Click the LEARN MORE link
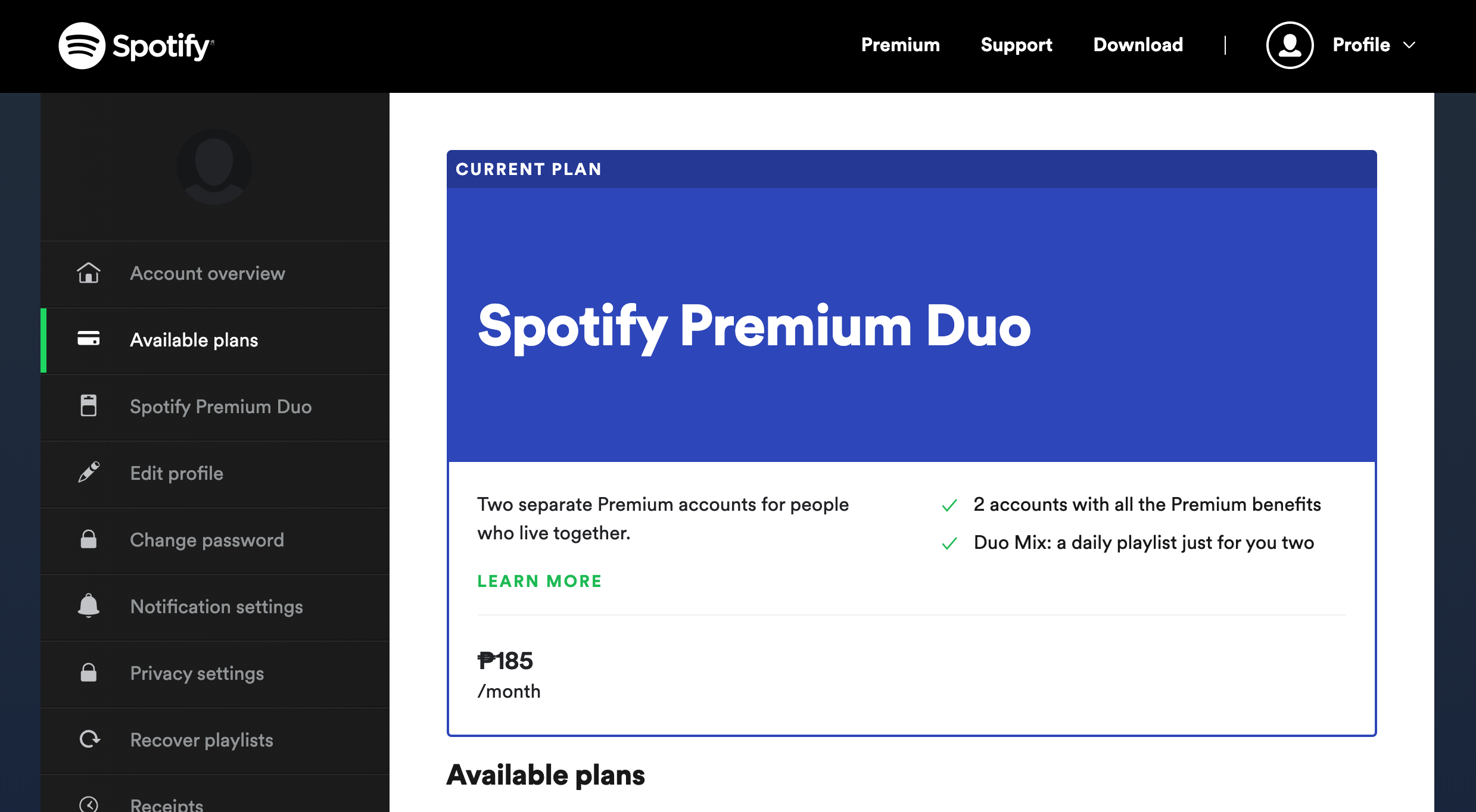Image resolution: width=1476 pixels, height=812 pixels. point(538,580)
